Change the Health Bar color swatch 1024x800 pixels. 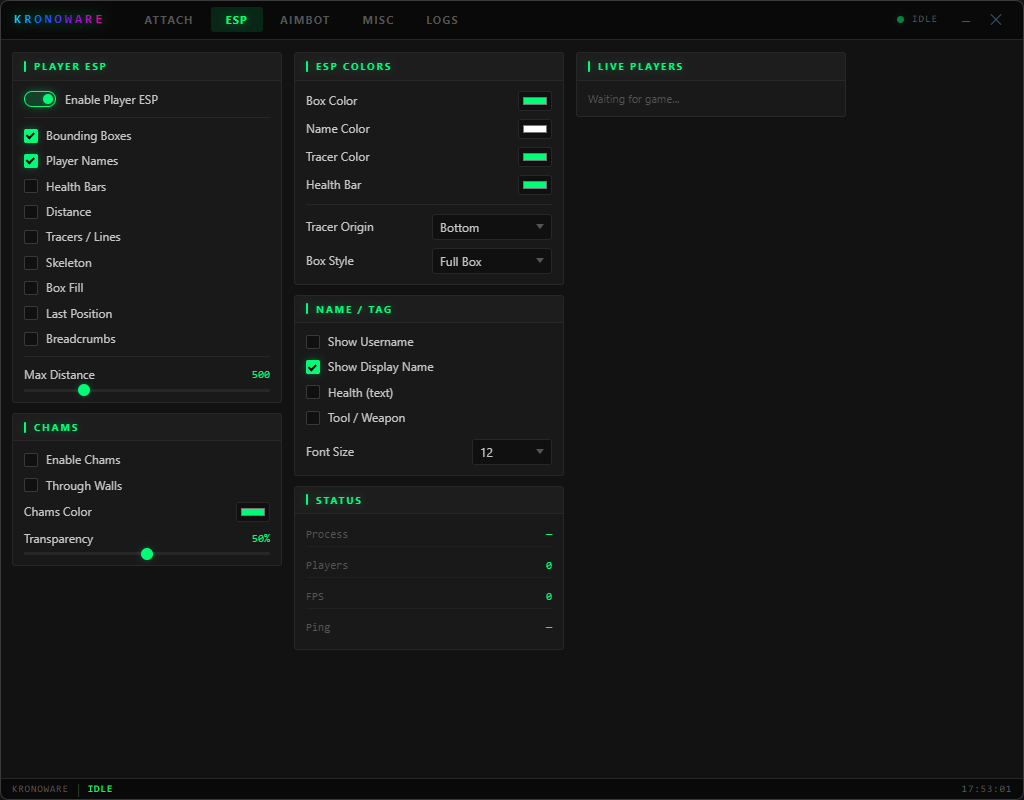pos(535,185)
